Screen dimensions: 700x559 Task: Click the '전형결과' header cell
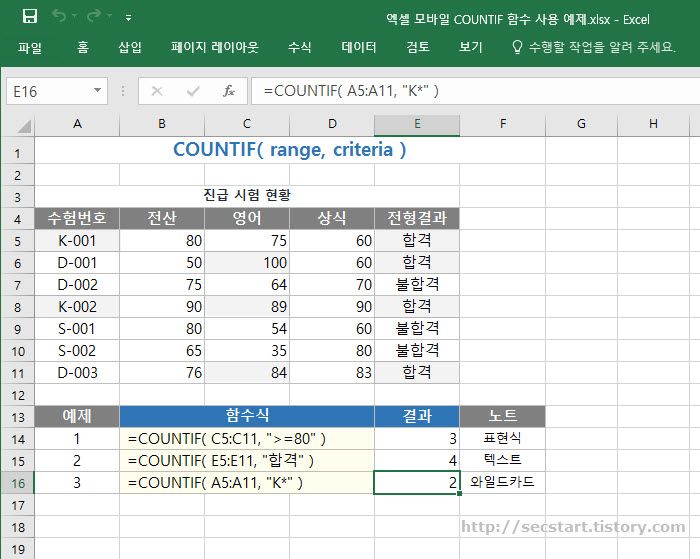417,218
